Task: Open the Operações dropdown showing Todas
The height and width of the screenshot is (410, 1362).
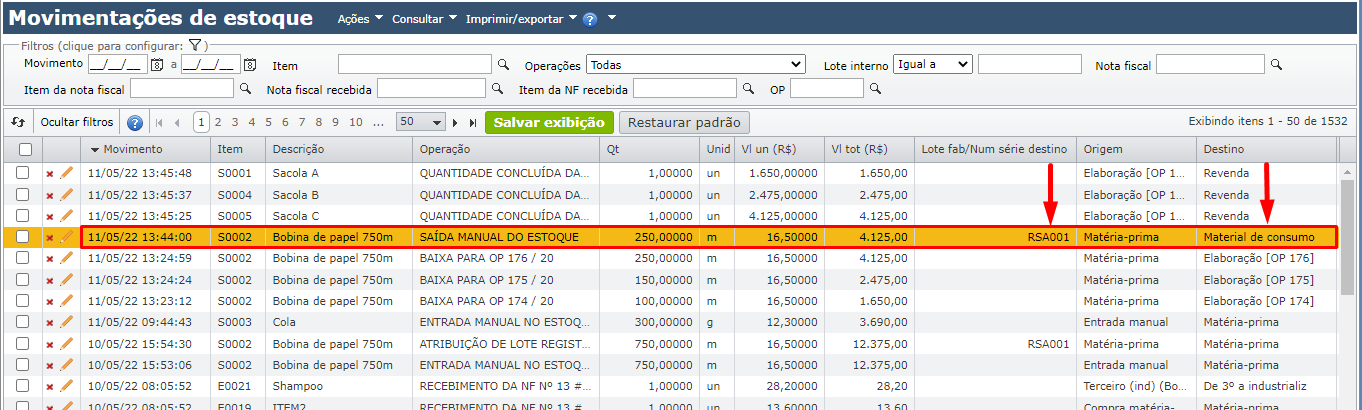Action: point(696,64)
